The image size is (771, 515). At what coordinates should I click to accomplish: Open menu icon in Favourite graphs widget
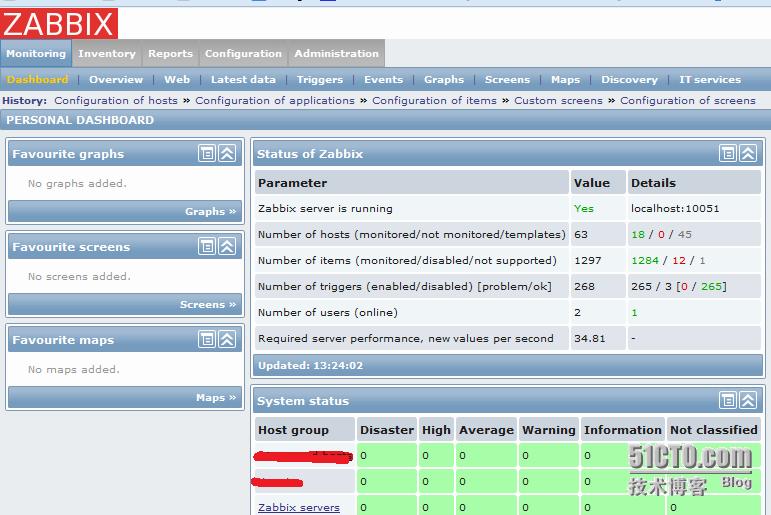(207, 153)
